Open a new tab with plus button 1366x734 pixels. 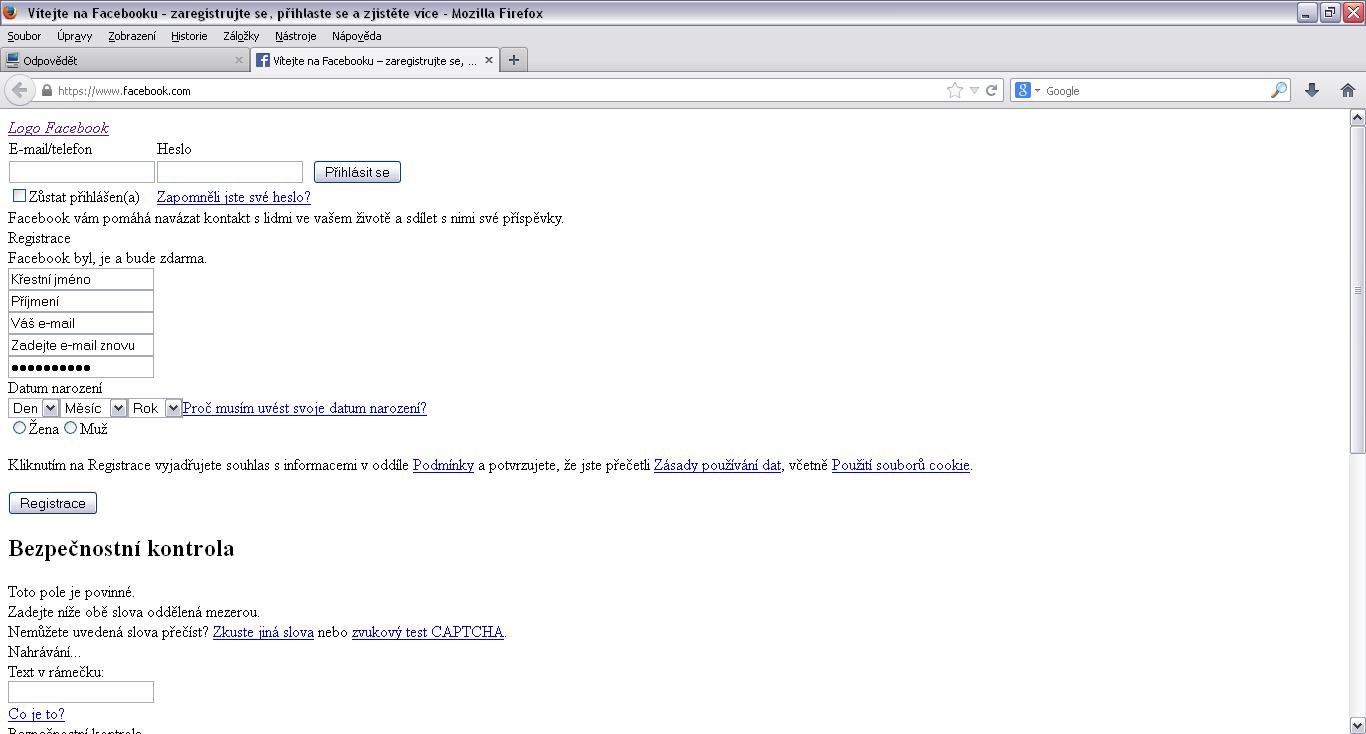[513, 60]
